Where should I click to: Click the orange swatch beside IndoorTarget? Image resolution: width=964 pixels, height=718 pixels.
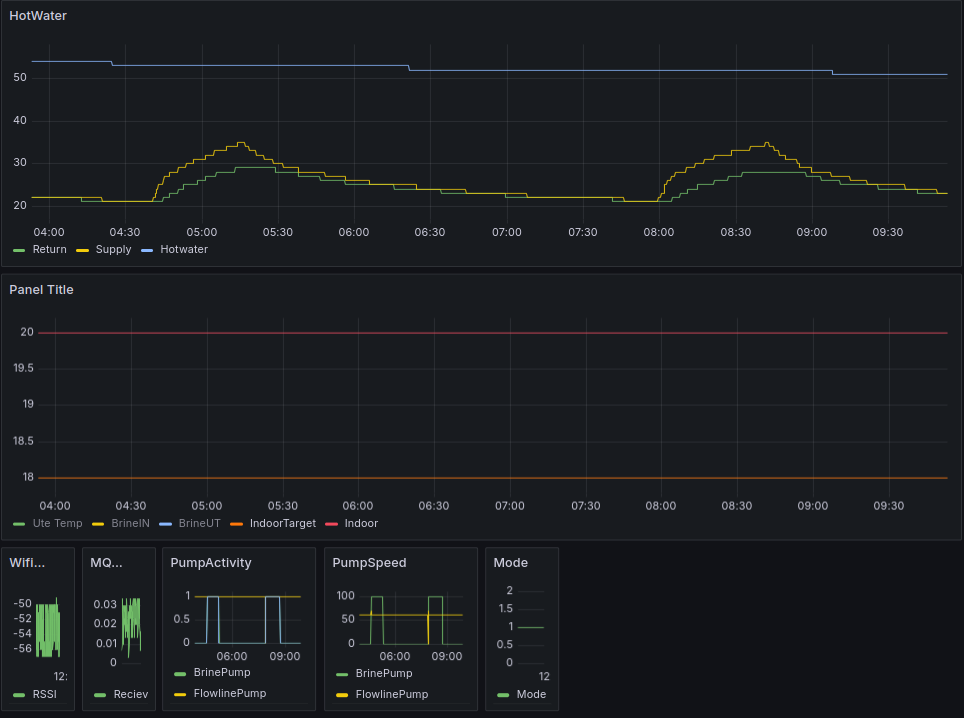(236, 524)
